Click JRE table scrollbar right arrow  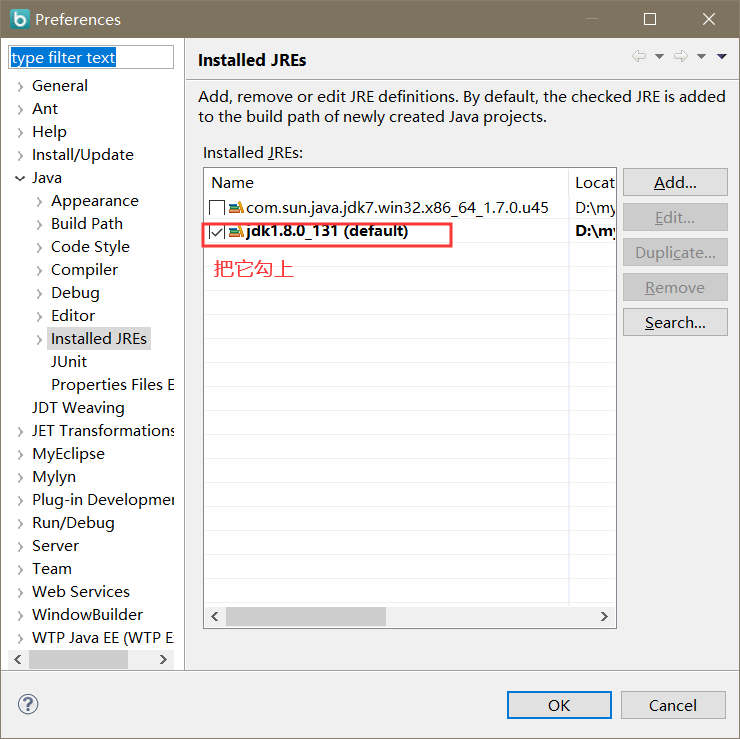pyautogui.click(x=605, y=616)
